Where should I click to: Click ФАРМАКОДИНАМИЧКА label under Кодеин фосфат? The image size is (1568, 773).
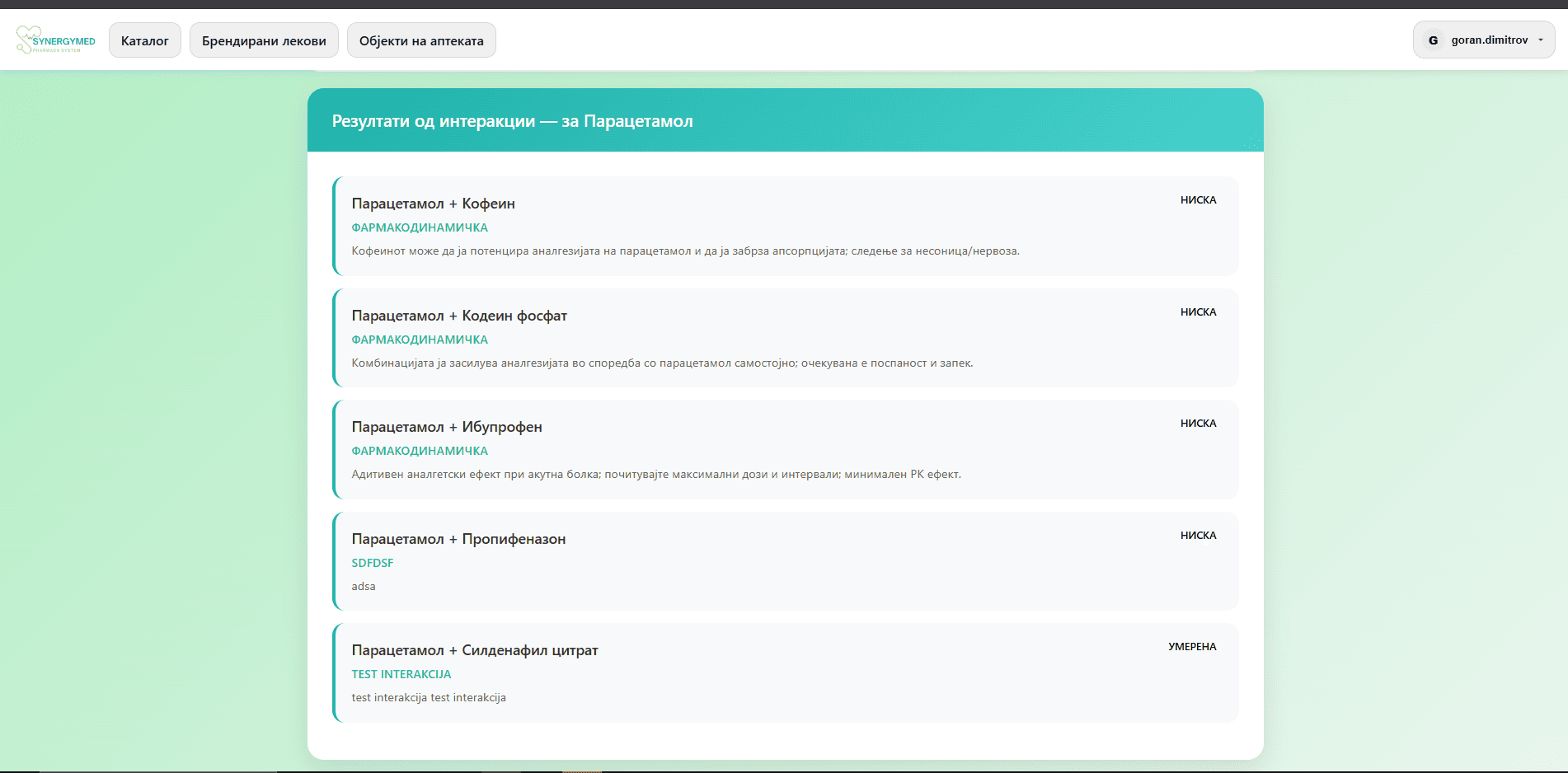[x=420, y=340]
